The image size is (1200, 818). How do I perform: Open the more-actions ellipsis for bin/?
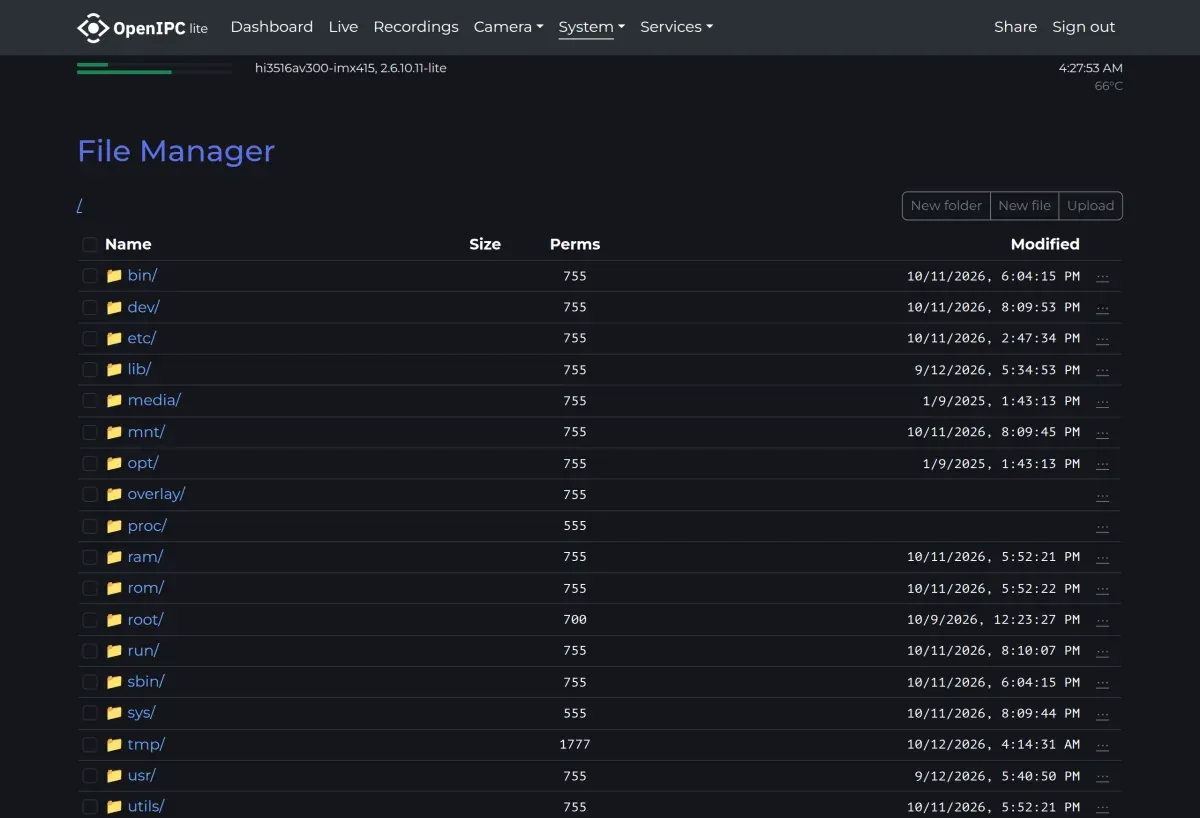[x=1102, y=276]
